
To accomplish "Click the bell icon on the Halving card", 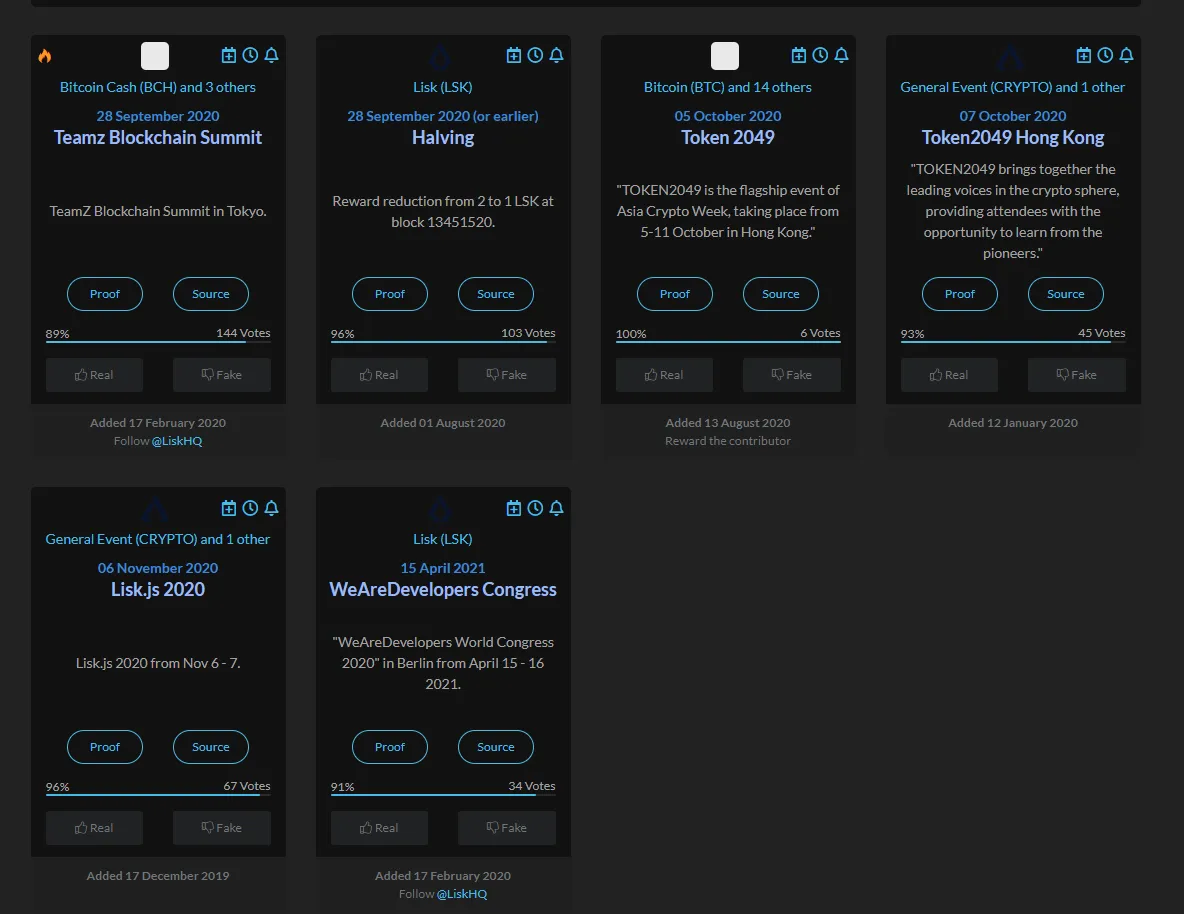I will pos(557,55).
